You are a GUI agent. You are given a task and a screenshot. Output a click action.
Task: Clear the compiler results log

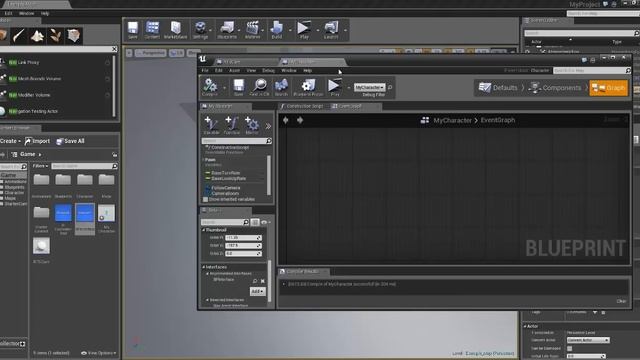pyautogui.click(x=621, y=301)
